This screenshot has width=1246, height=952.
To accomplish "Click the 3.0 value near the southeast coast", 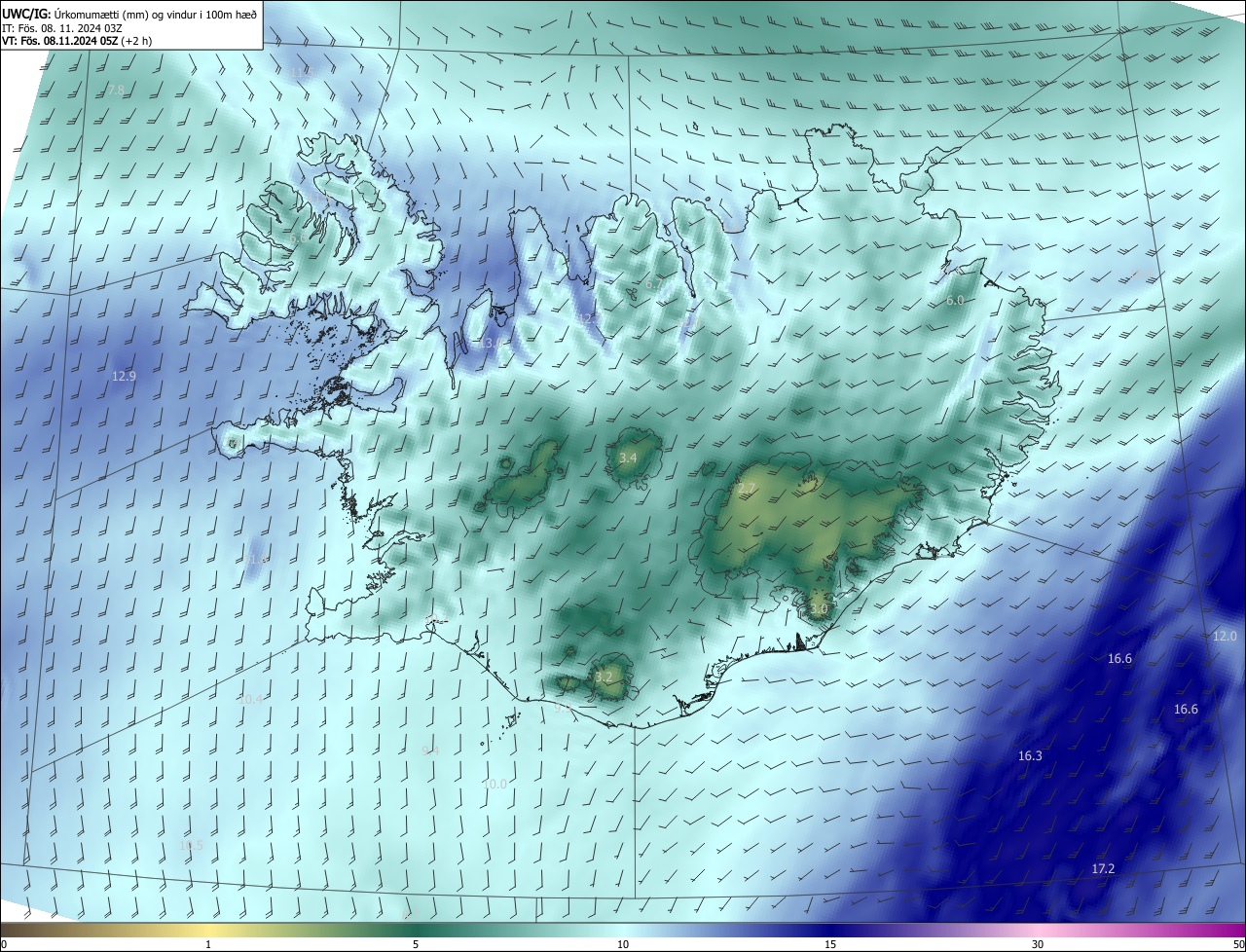I will [x=819, y=609].
